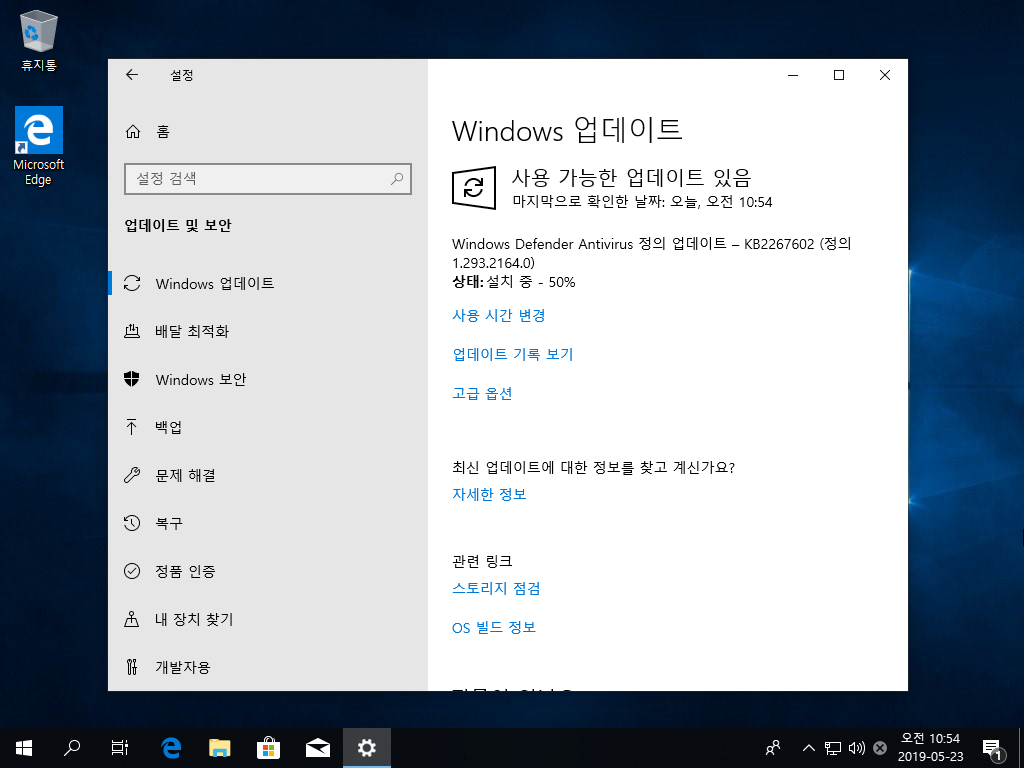The height and width of the screenshot is (768, 1024).
Task: Expand hidden system tray icons chevron
Action: pyautogui.click(x=808, y=748)
